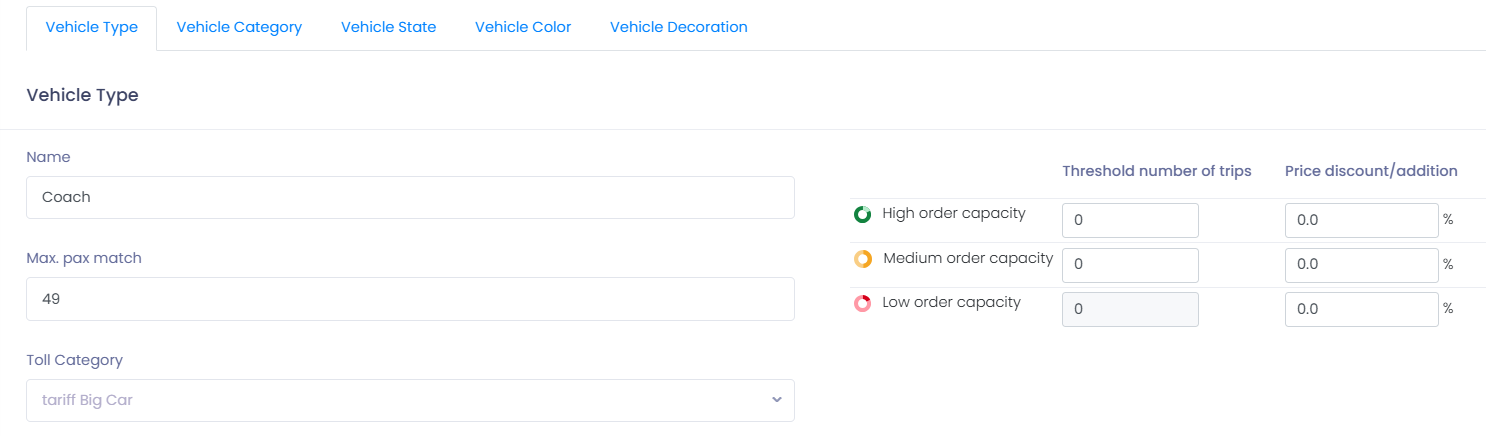Viewport: 1486px width, 436px height.
Task: Edit Medium order capacity price discount field
Action: pos(1361,265)
